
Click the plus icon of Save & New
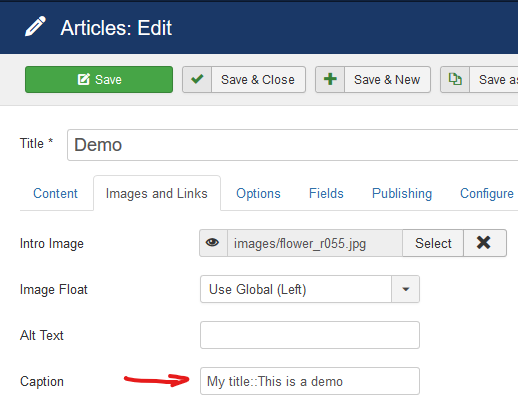[330, 79]
